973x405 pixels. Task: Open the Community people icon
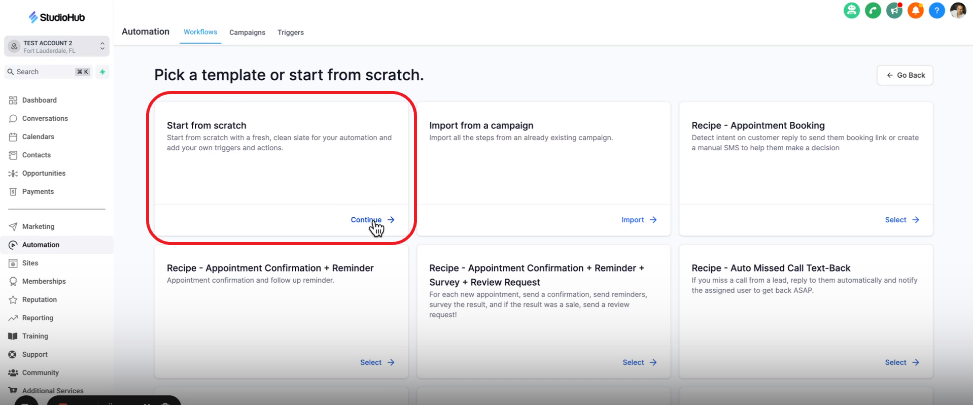click(13, 373)
